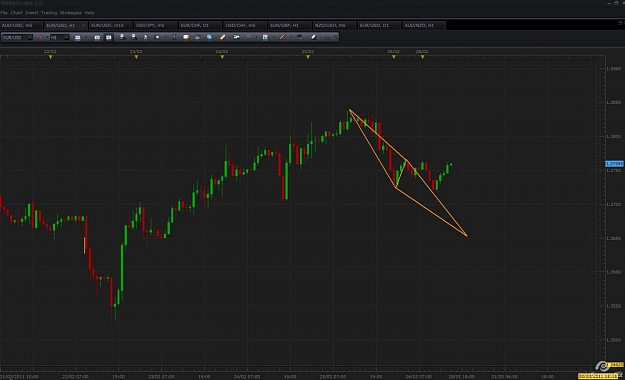The height and width of the screenshot is (380, 625).
Task: Switch to the EUR/USD, m15 chart tab
Action: (111, 25)
